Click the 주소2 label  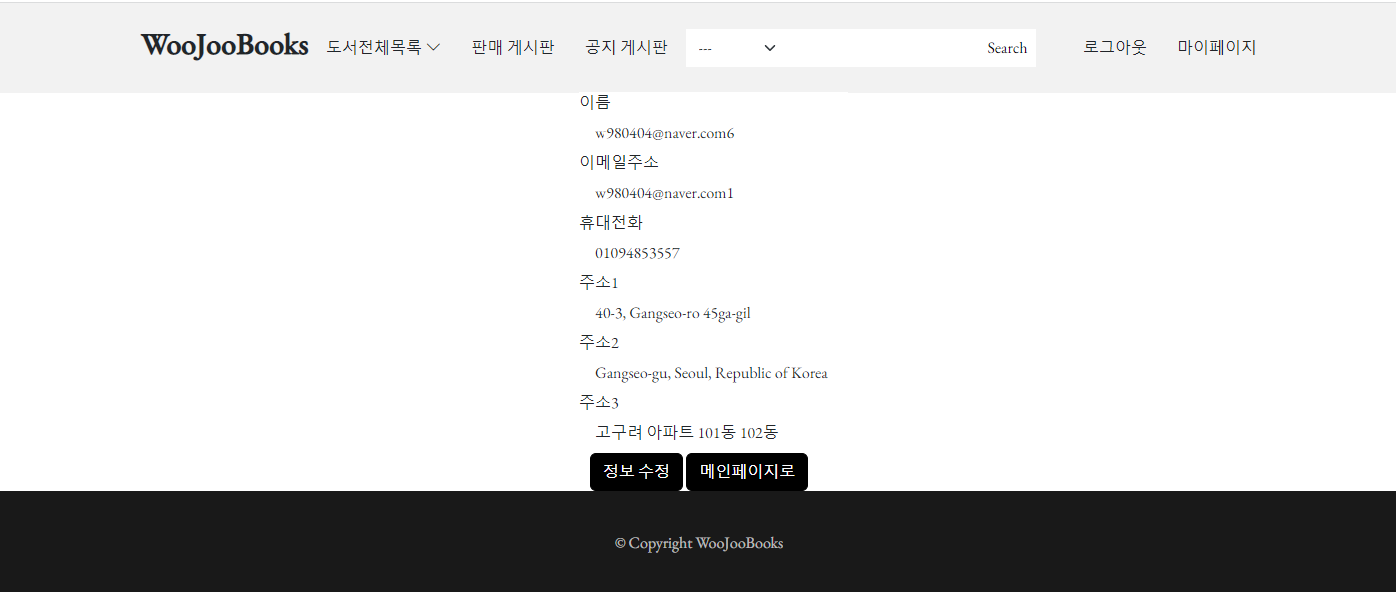click(x=599, y=342)
